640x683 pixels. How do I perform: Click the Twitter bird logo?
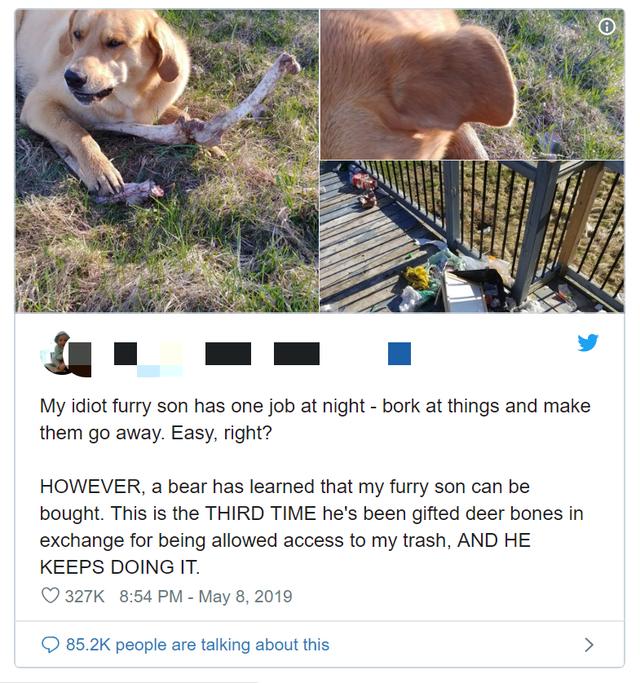click(588, 342)
